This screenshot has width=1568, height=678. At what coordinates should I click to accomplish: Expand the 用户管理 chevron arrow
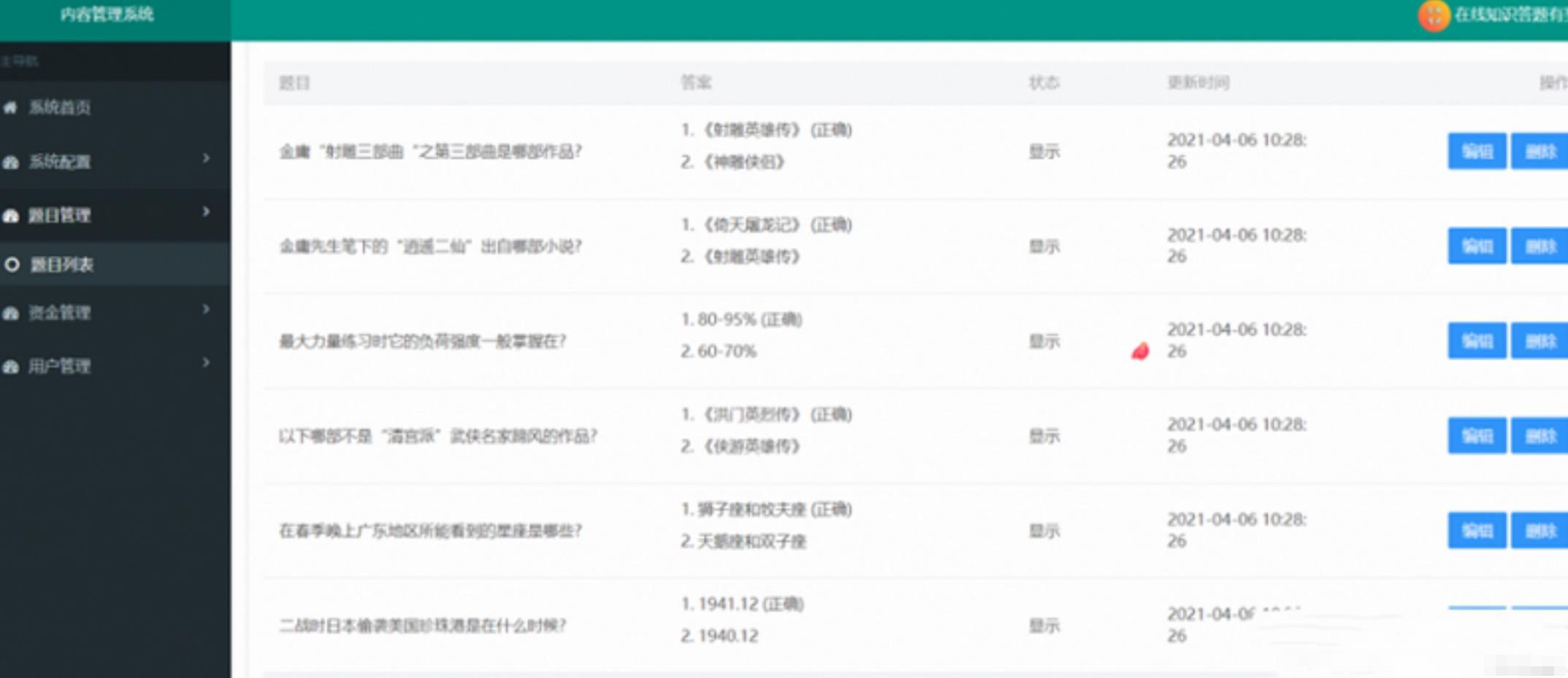[x=206, y=362]
